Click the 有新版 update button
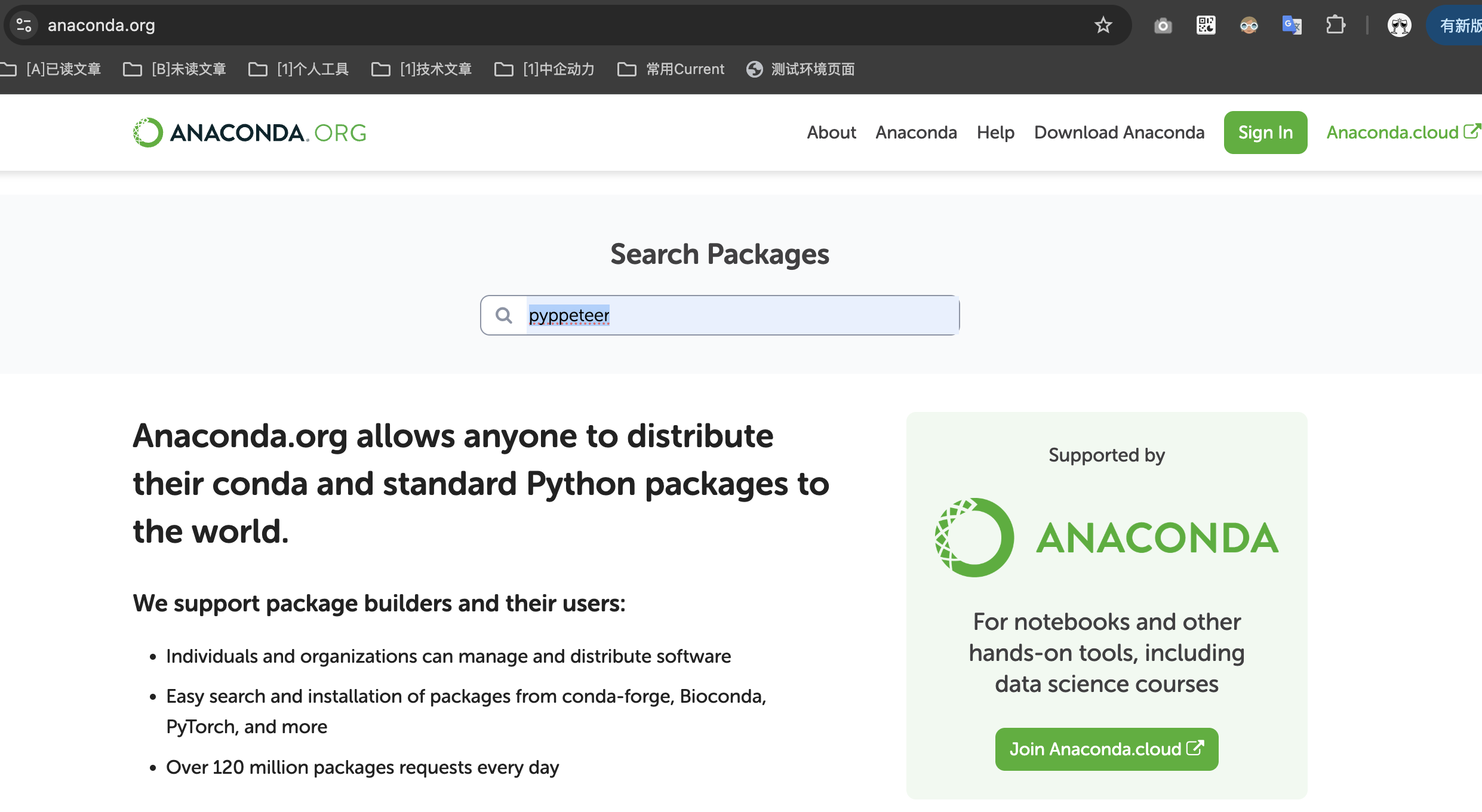Image resolution: width=1482 pixels, height=812 pixels. click(x=1455, y=25)
